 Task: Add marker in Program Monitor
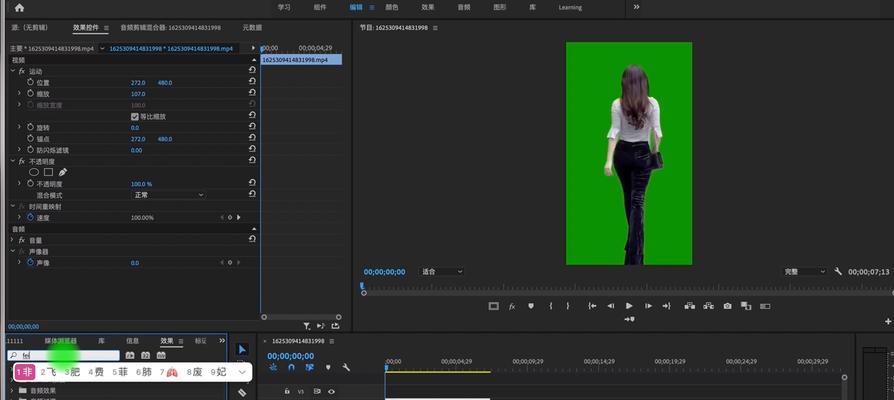(531, 306)
